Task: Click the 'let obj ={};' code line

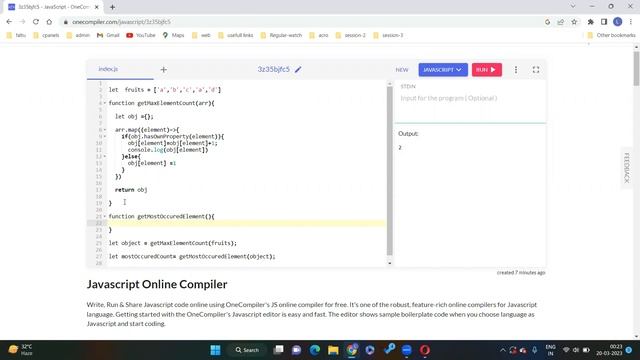Action: click(134, 116)
